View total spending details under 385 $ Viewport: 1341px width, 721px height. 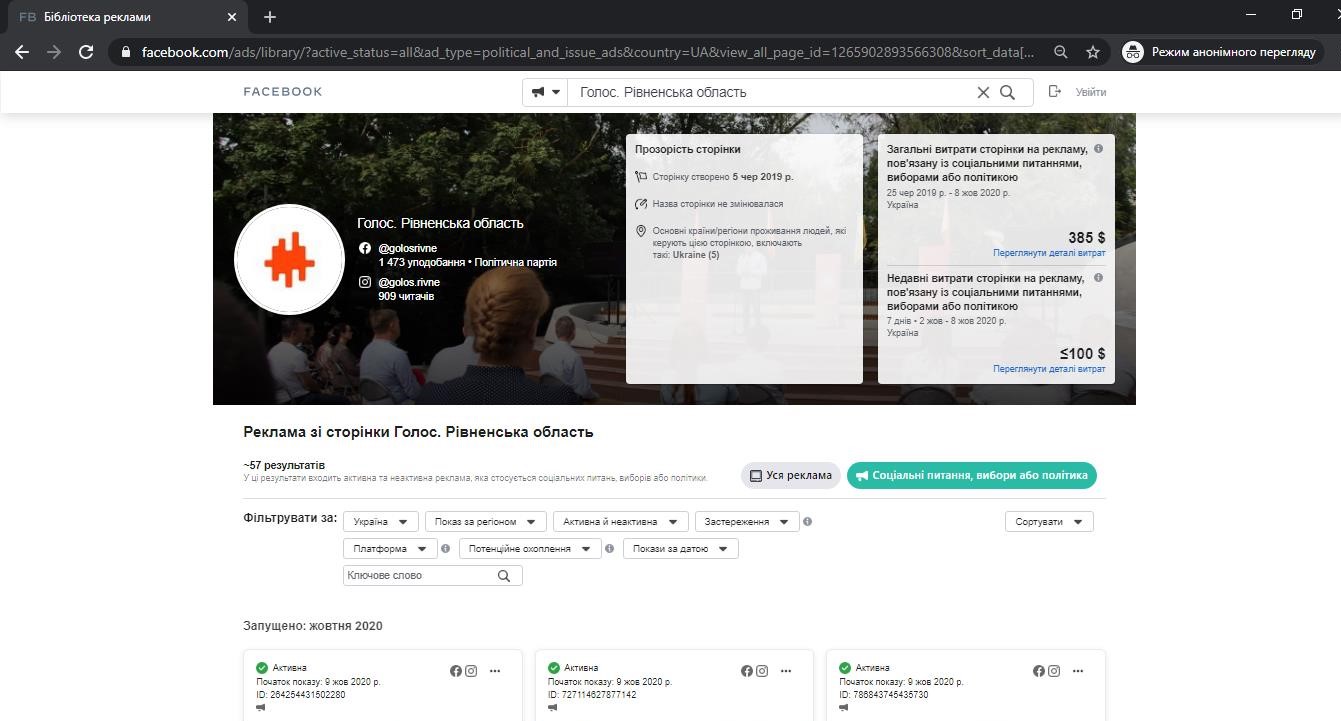pyautogui.click(x=1049, y=253)
